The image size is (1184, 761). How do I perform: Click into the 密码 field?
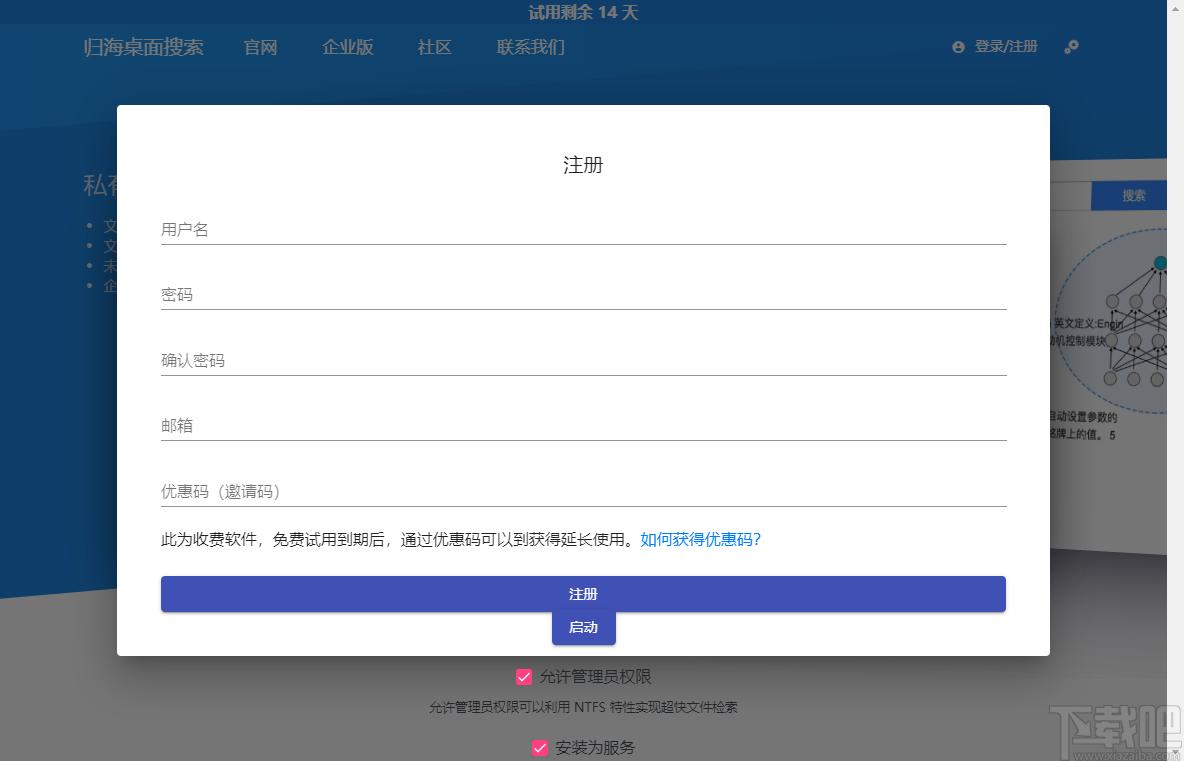pyautogui.click(x=583, y=295)
